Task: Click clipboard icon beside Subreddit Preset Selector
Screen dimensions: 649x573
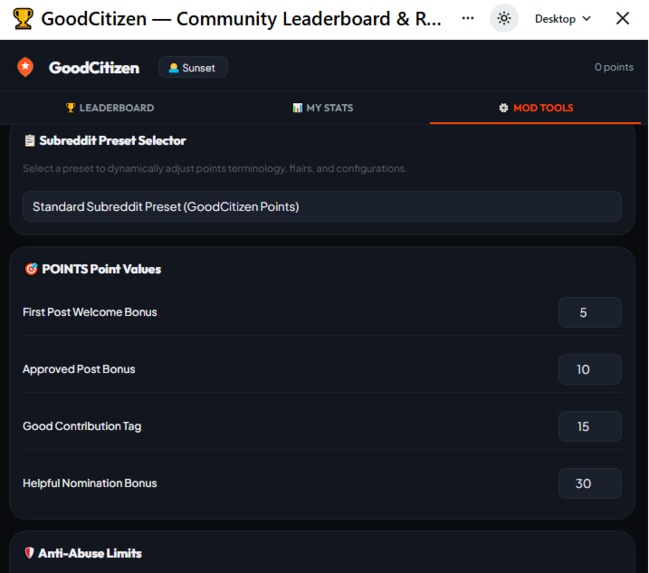Action: tap(29, 141)
